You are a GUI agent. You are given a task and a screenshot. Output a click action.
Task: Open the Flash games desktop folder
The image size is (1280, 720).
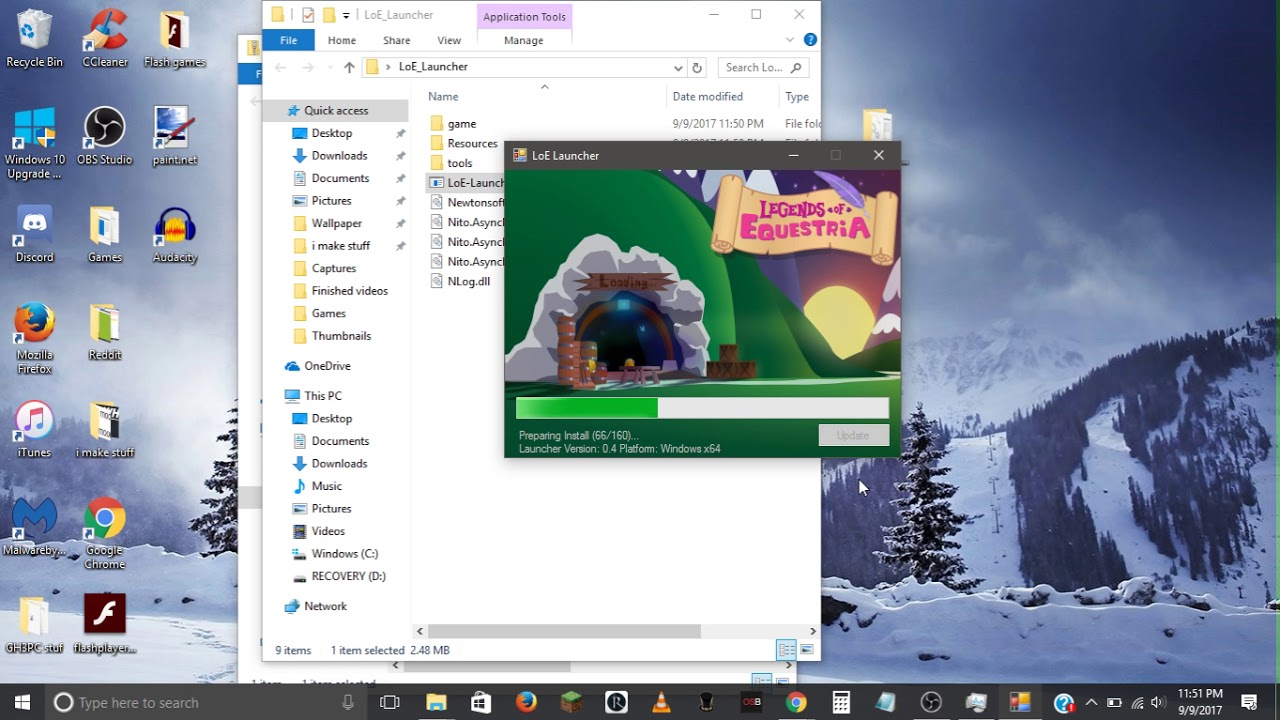[x=174, y=39]
